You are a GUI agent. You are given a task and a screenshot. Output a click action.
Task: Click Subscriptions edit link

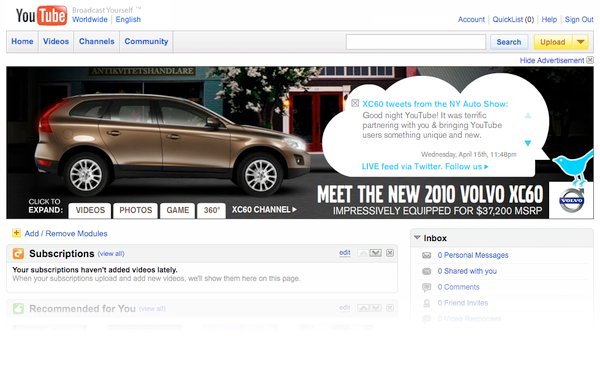pos(345,253)
